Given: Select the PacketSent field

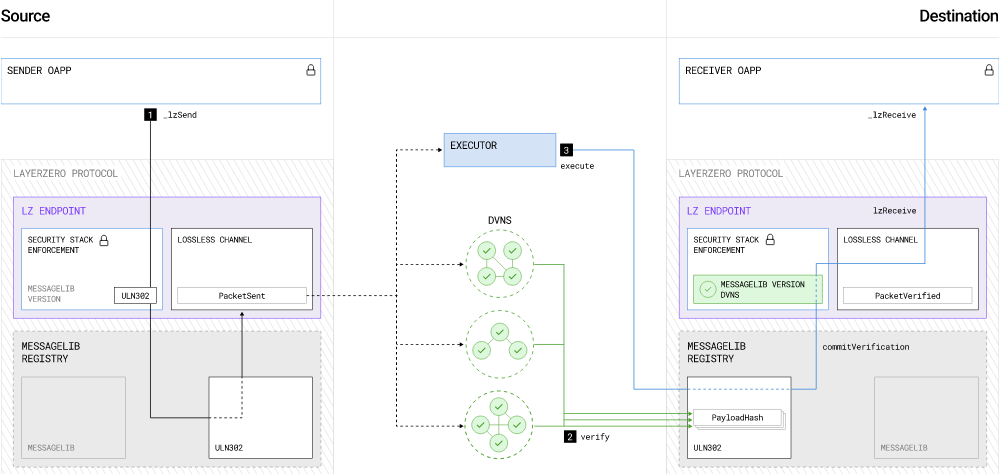Looking at the screenshot, I should pyautogui.click(x=241, y=296).
